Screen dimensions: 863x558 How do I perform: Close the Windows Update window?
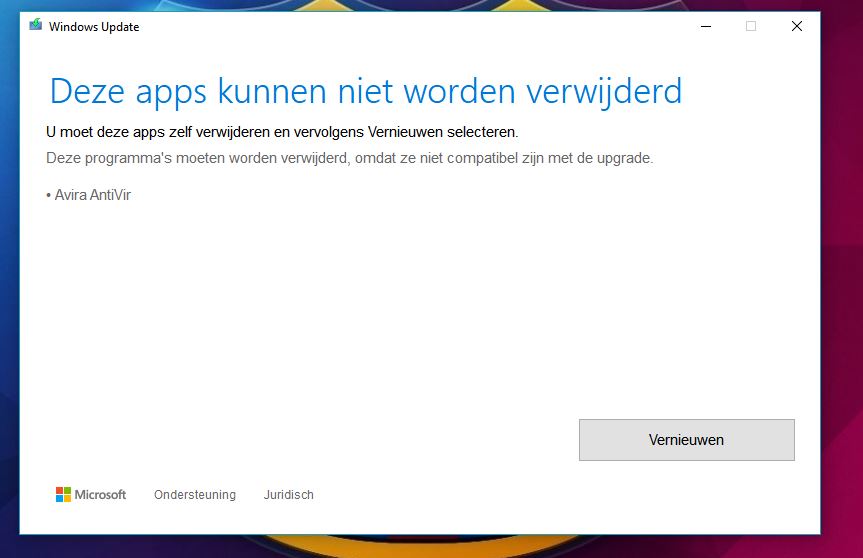tap(796, 26)
